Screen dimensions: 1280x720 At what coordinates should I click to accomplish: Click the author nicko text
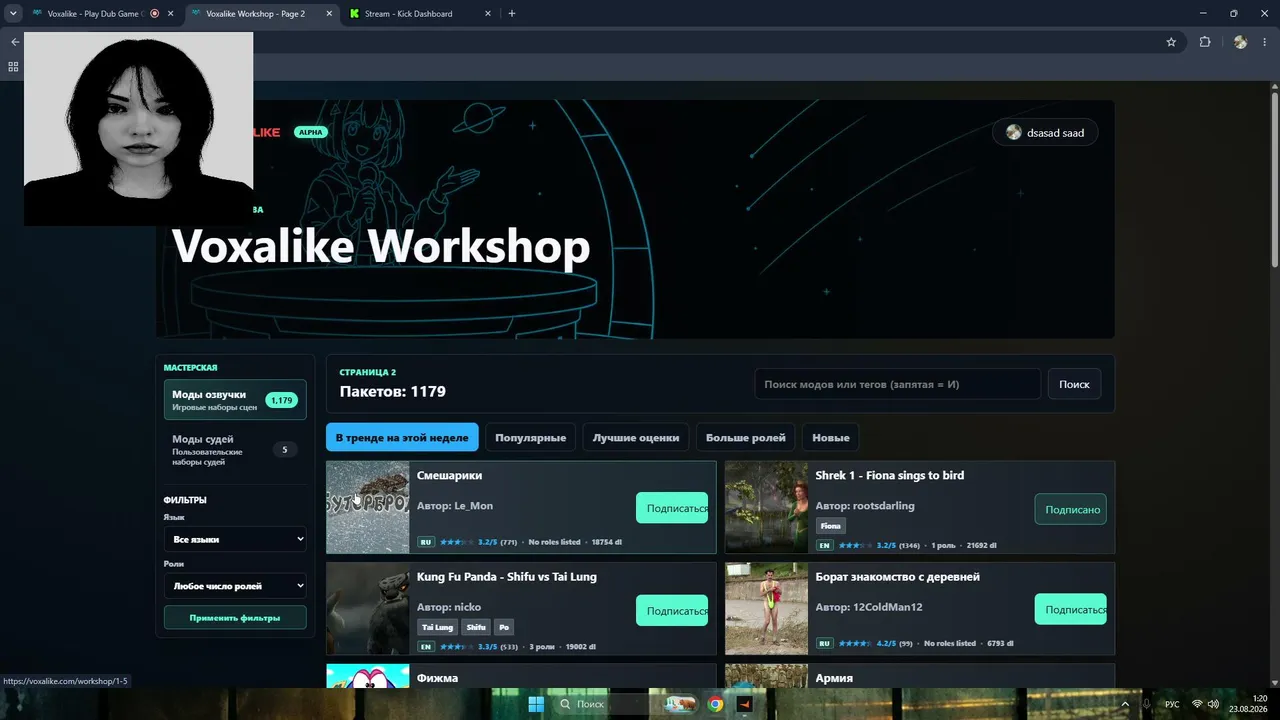tap(468, 607)
